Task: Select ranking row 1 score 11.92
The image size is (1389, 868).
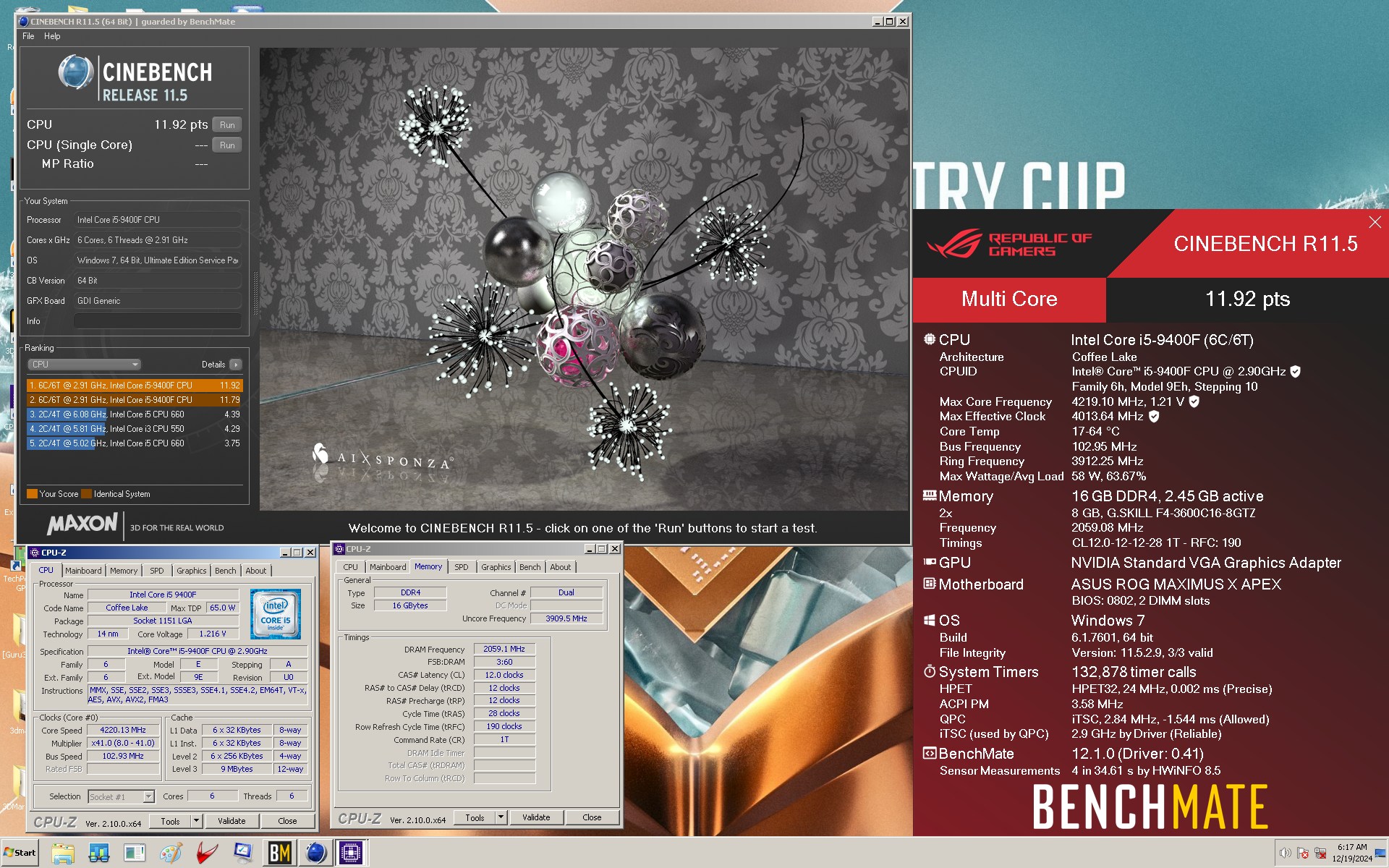Action: click(135, 386)
